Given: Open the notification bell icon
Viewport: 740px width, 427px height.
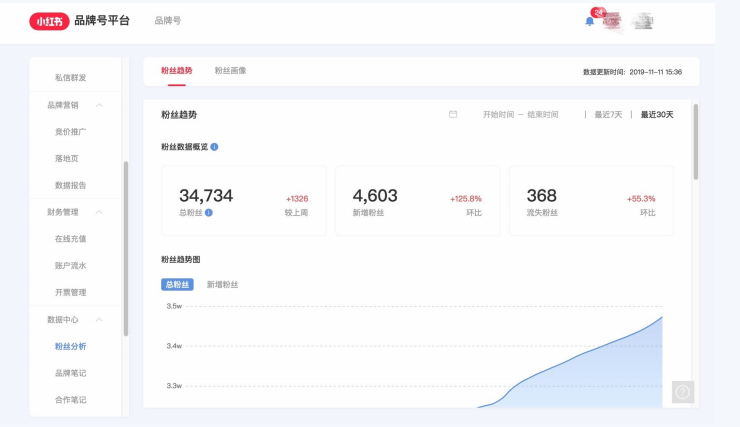Looking at the screenshot, I should (589, 21).
